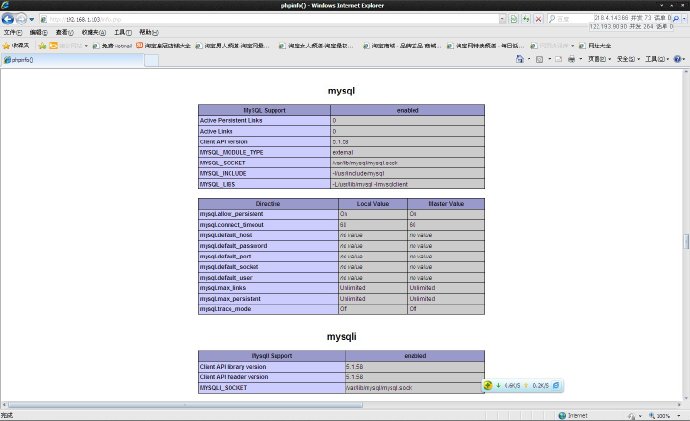Screen dimensions: 690x421
Task: Open the 帮助(H) menu
Action: coord(149,33)
